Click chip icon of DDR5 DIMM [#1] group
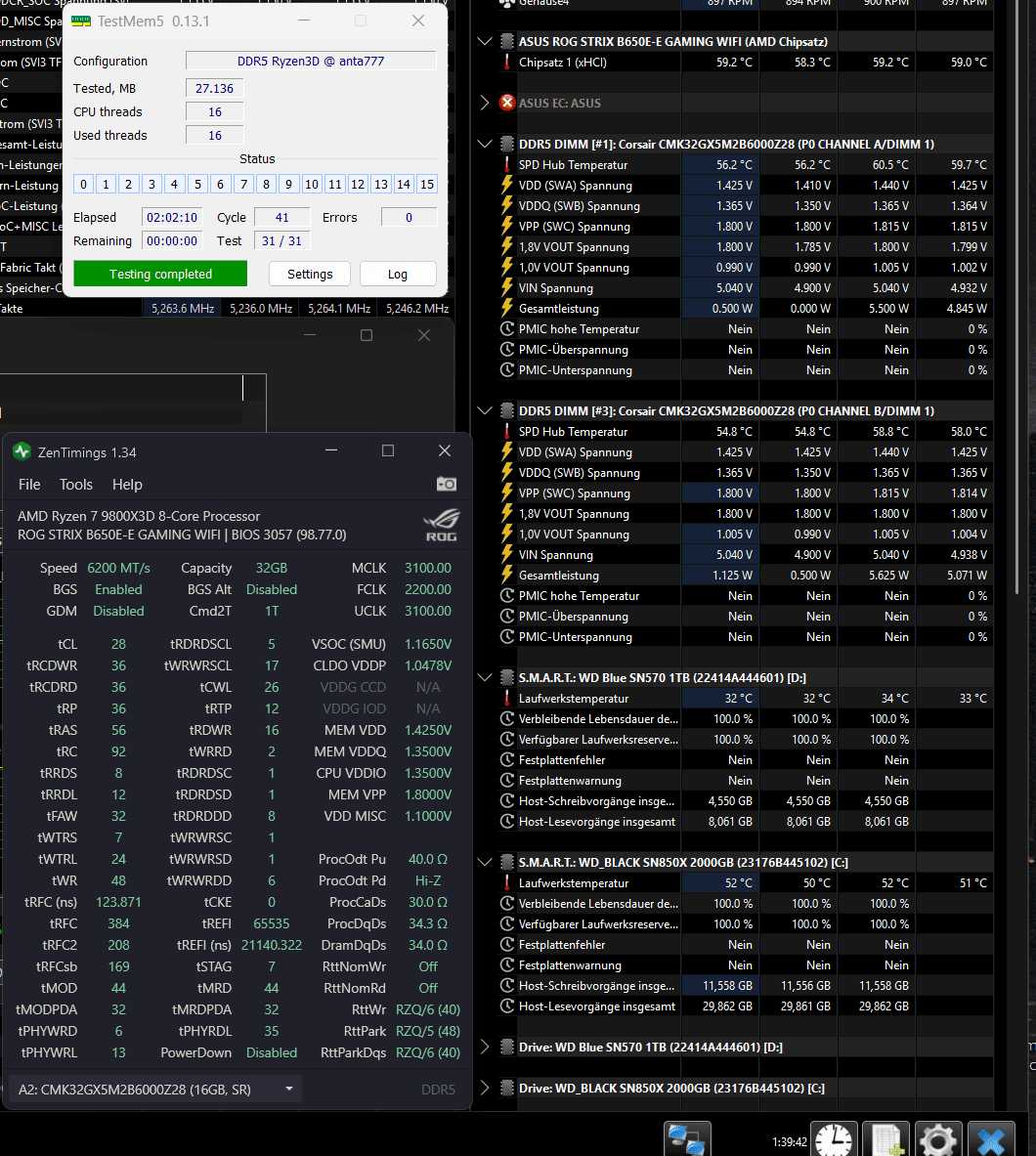This screenshot has width=1036, height=1156. tap(506, 144)
